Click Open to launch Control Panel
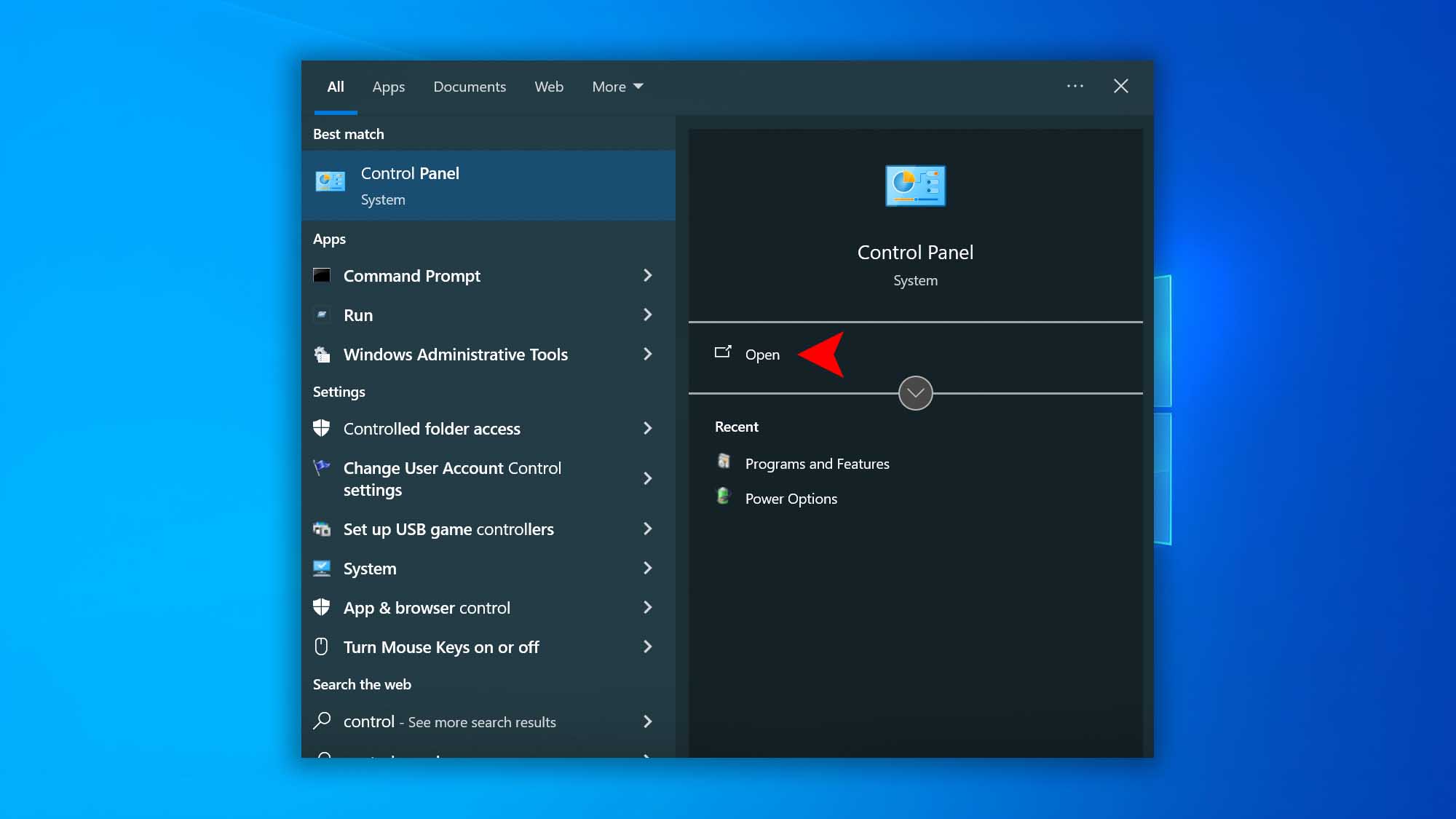Screen dimensions: 1456x819 [761, 355]
